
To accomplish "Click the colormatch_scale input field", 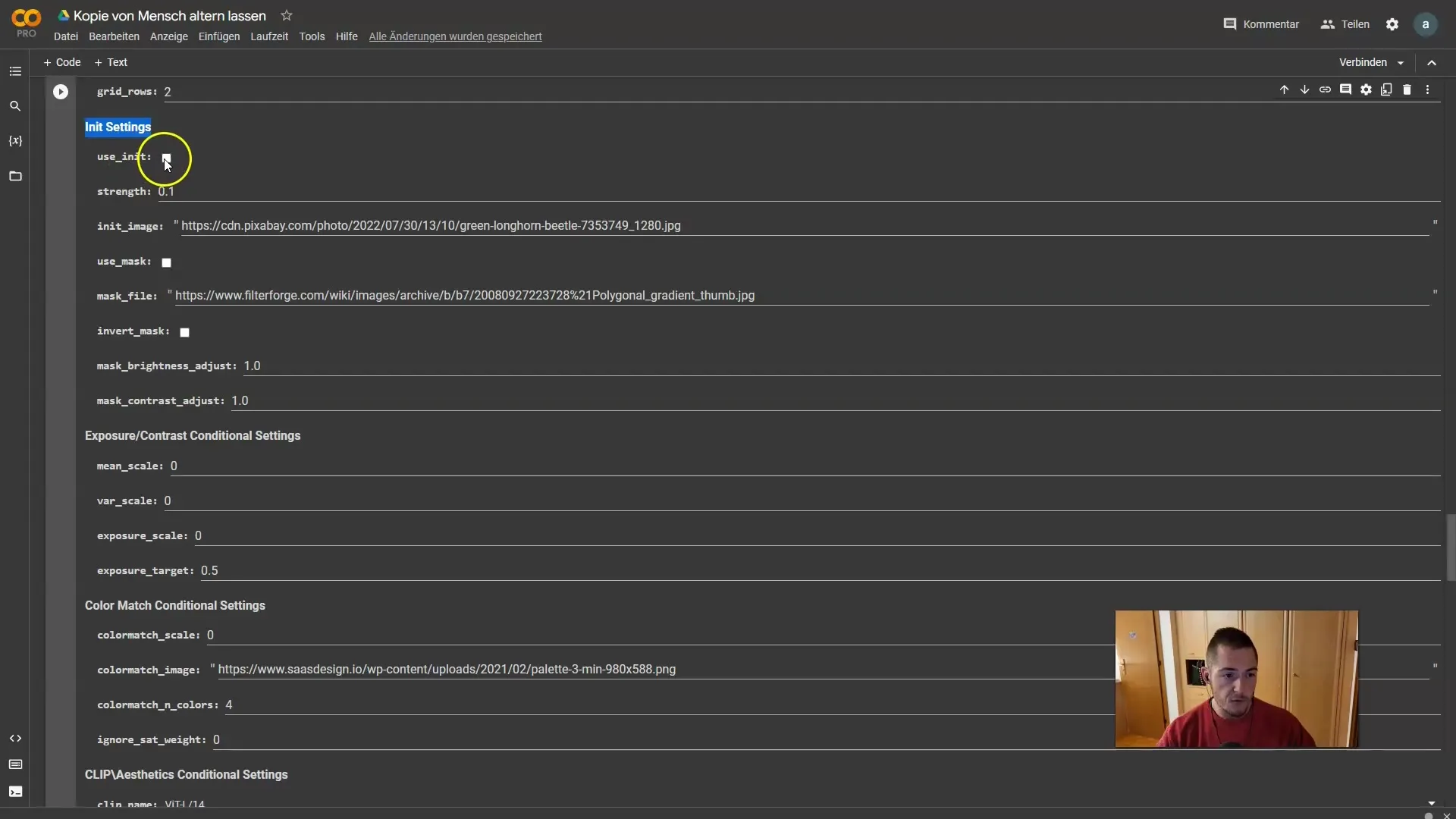I will pos(824,635).
